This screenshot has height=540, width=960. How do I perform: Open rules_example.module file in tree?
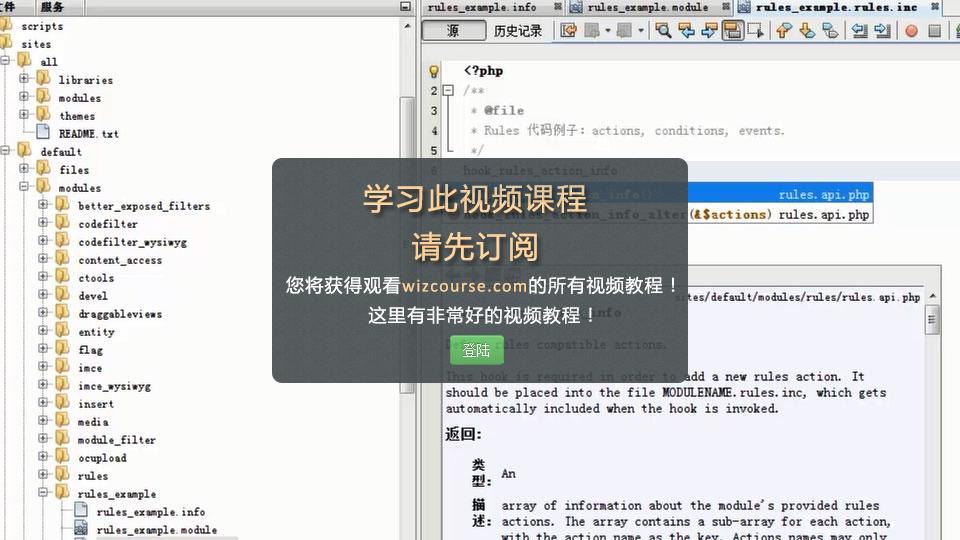[x=157, y=530]
